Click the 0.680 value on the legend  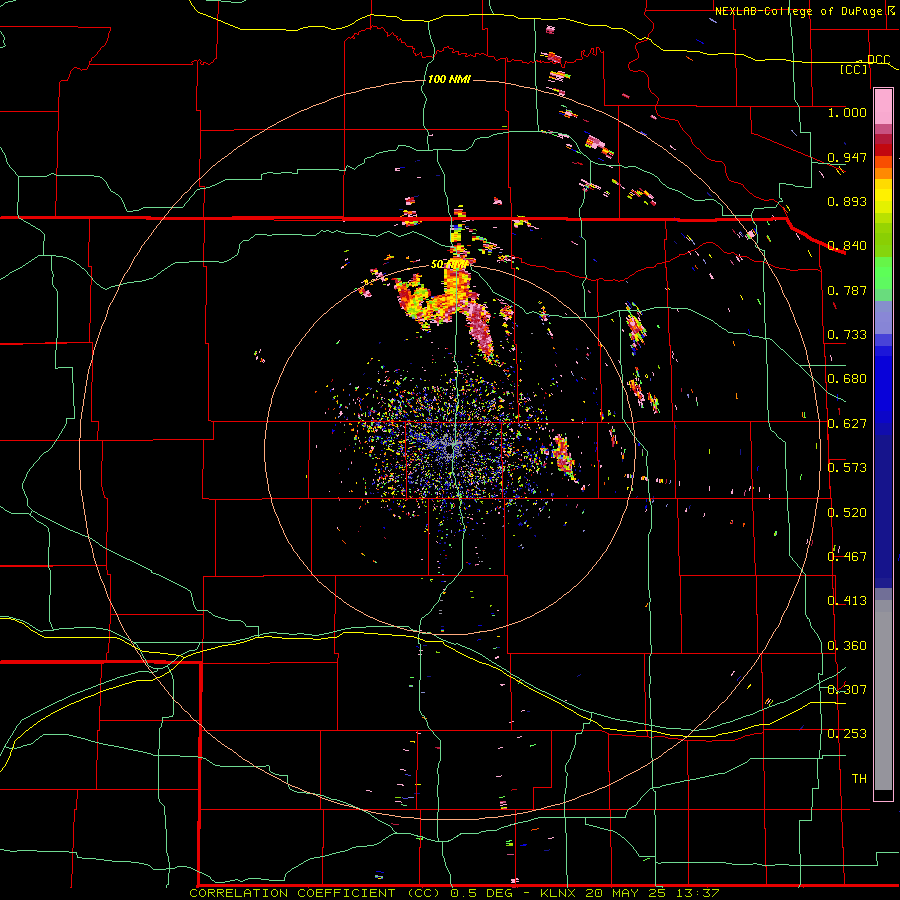point(847,379)
